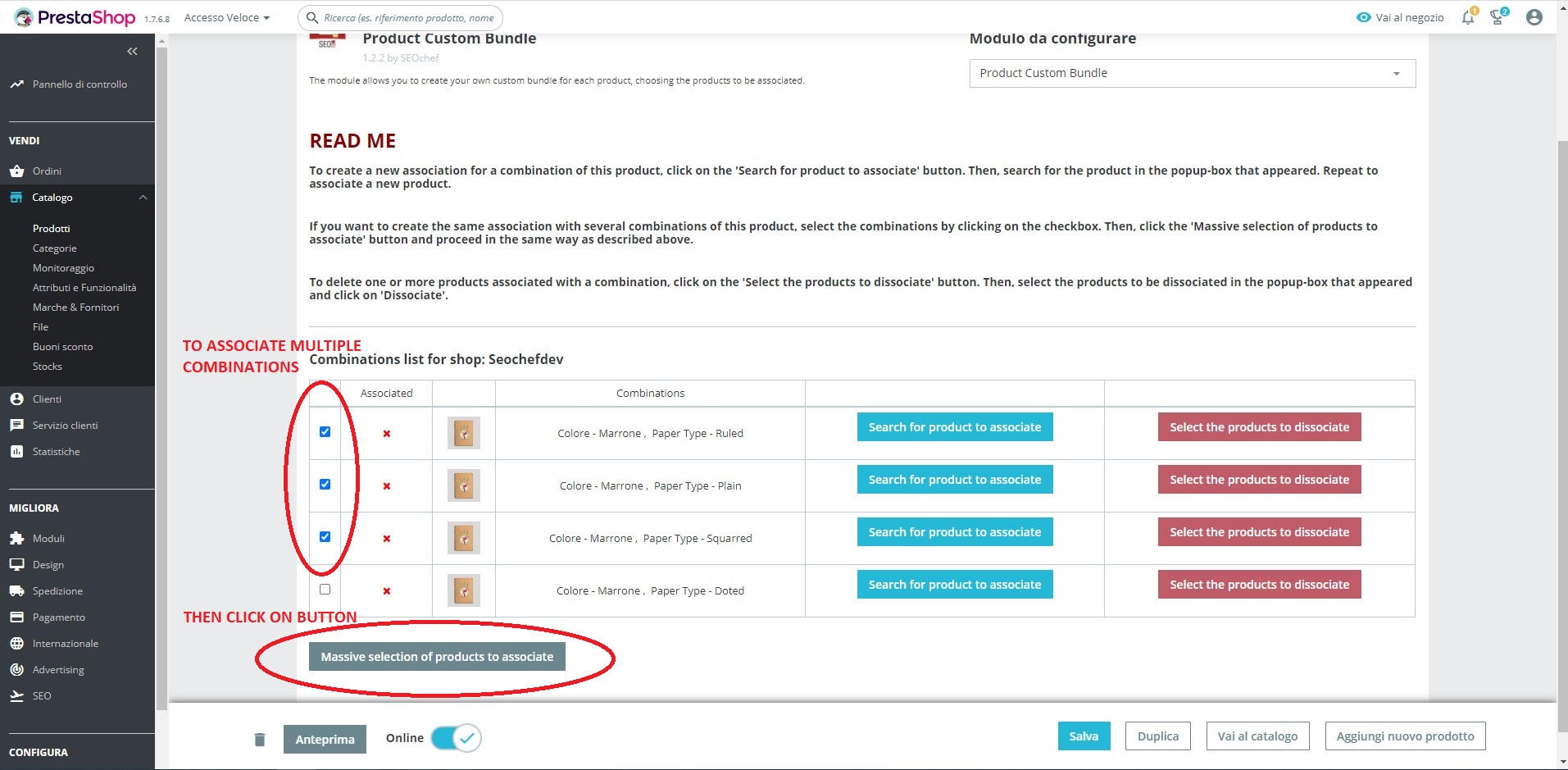The image size is (1568, 770).
Task: Uncheck the Paper Type - Plain combination checkbox
Action: tap(325, 485)
